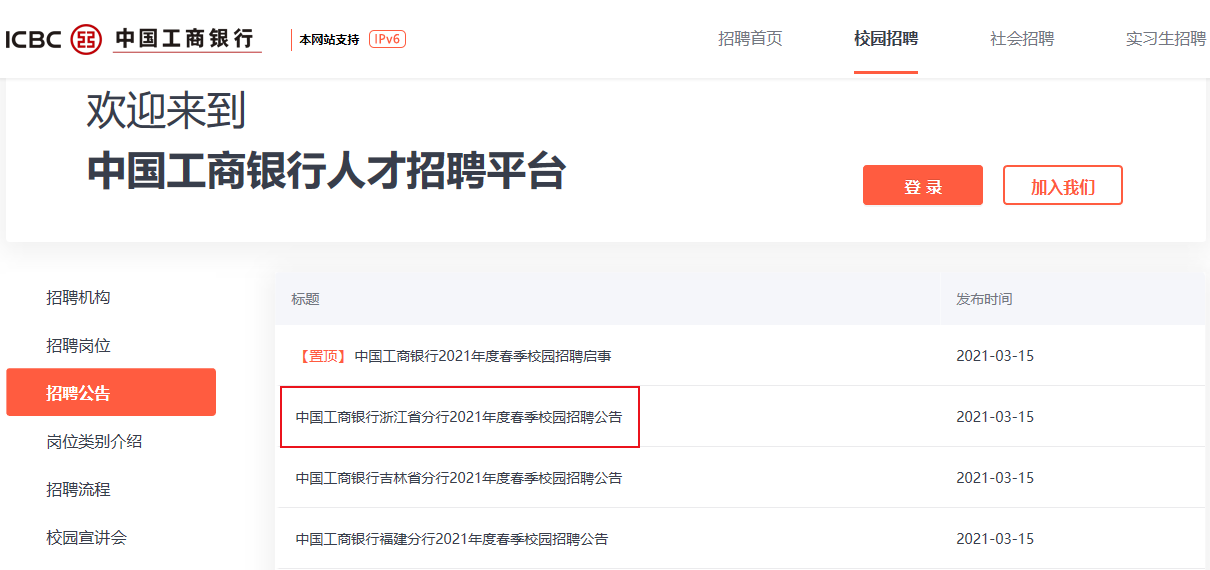Open 校园宣讲会 sidebar item
Screen dimensions: 1210x570
coord(86,537)
